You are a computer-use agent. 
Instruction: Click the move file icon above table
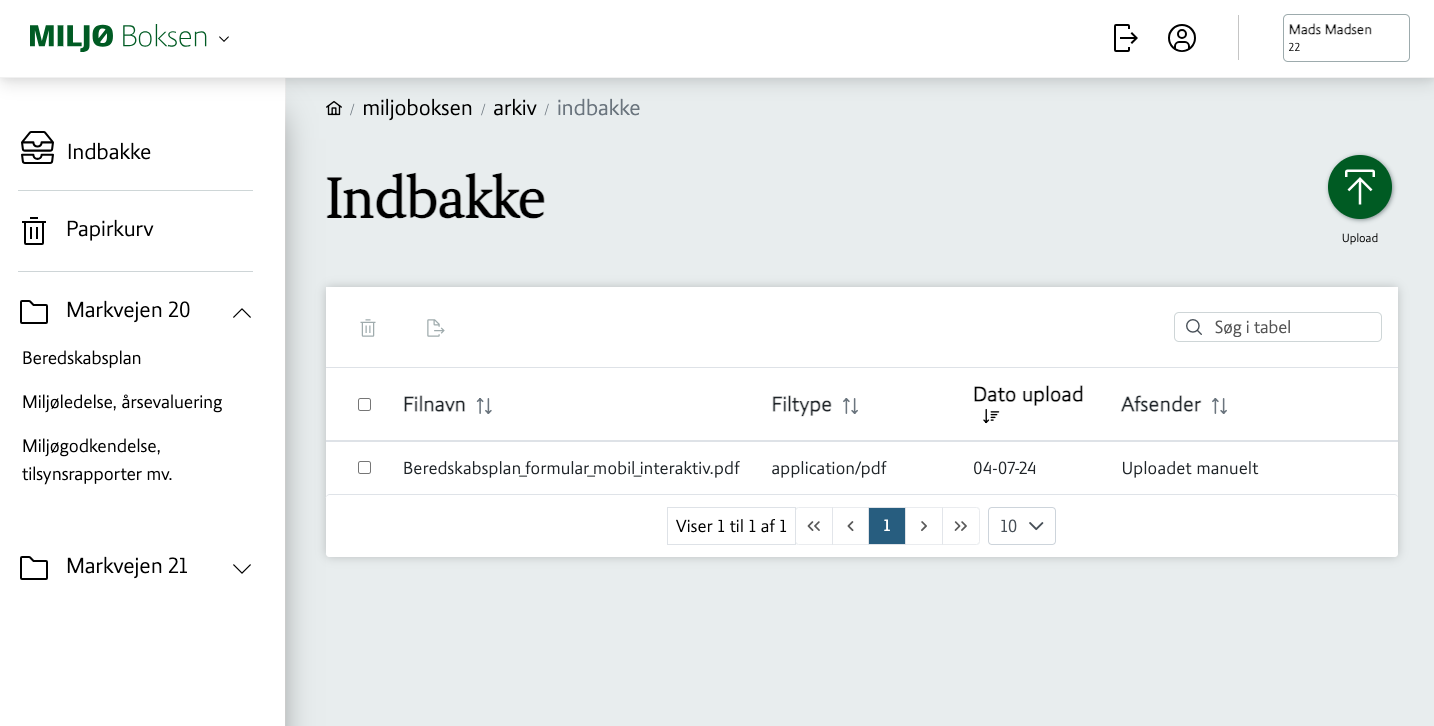(435, 328)
